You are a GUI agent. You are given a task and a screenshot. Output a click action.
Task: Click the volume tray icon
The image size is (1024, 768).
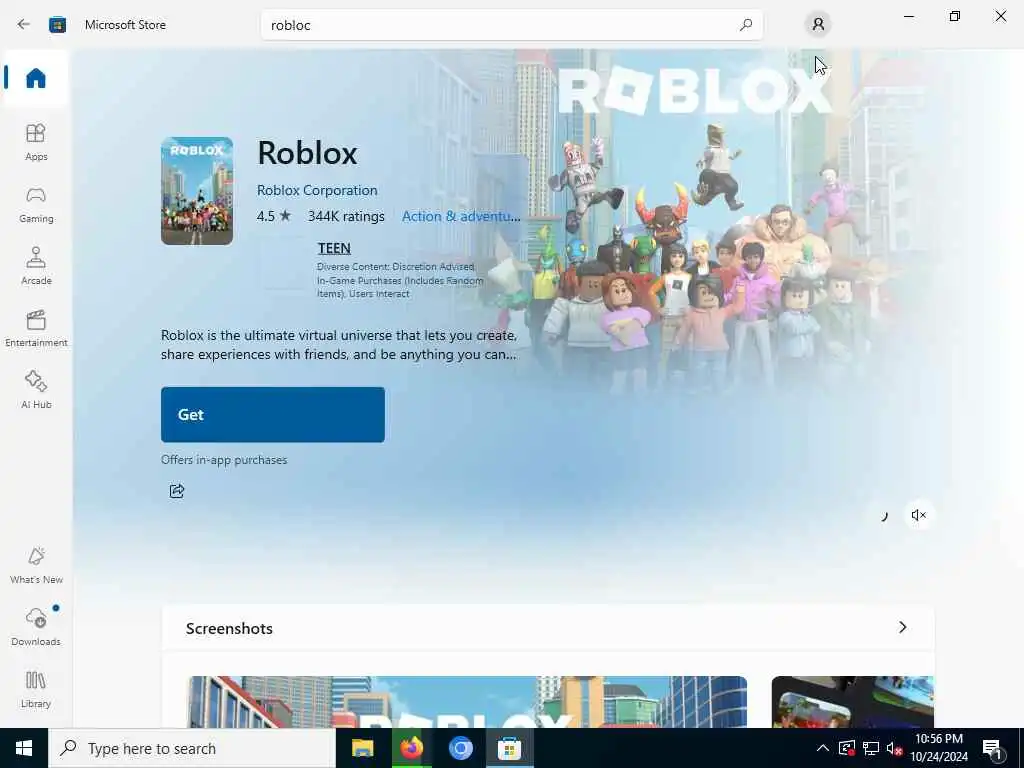click(894, 748)
